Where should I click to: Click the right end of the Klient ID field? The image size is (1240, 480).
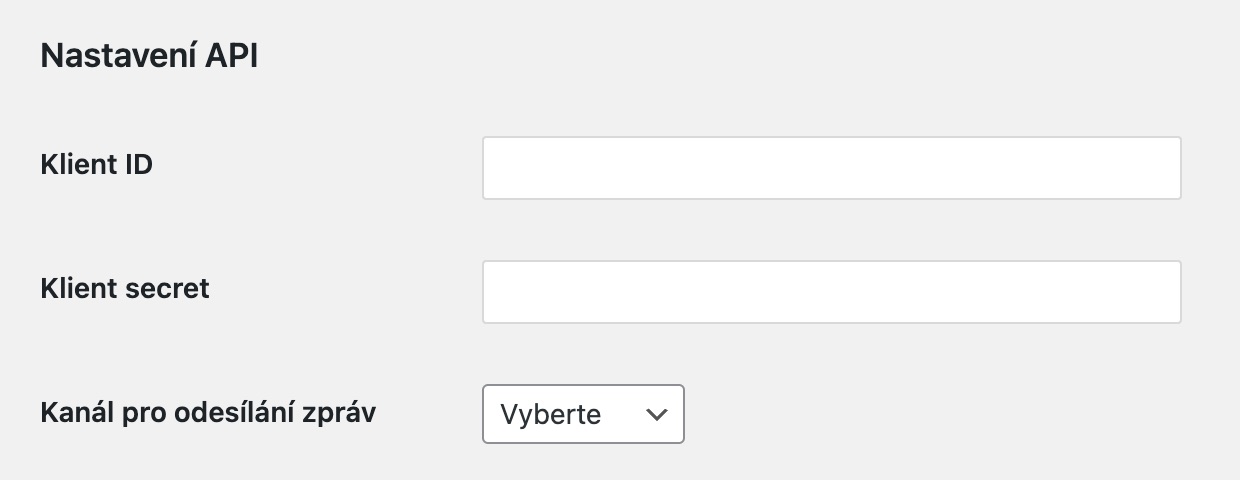click(x=1160, y=168)
